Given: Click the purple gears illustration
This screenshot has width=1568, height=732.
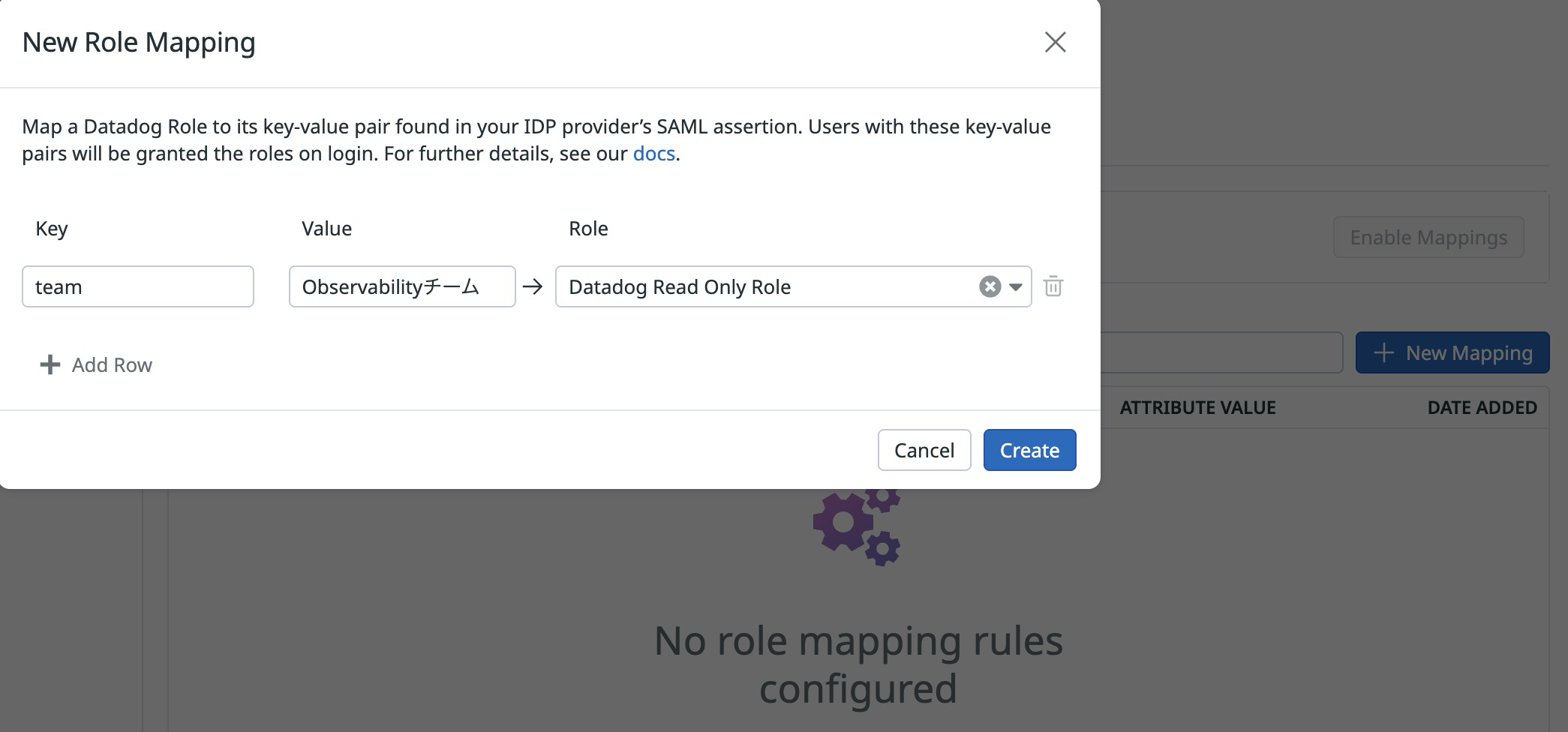Looking at the screenshot, I should 855,525.
